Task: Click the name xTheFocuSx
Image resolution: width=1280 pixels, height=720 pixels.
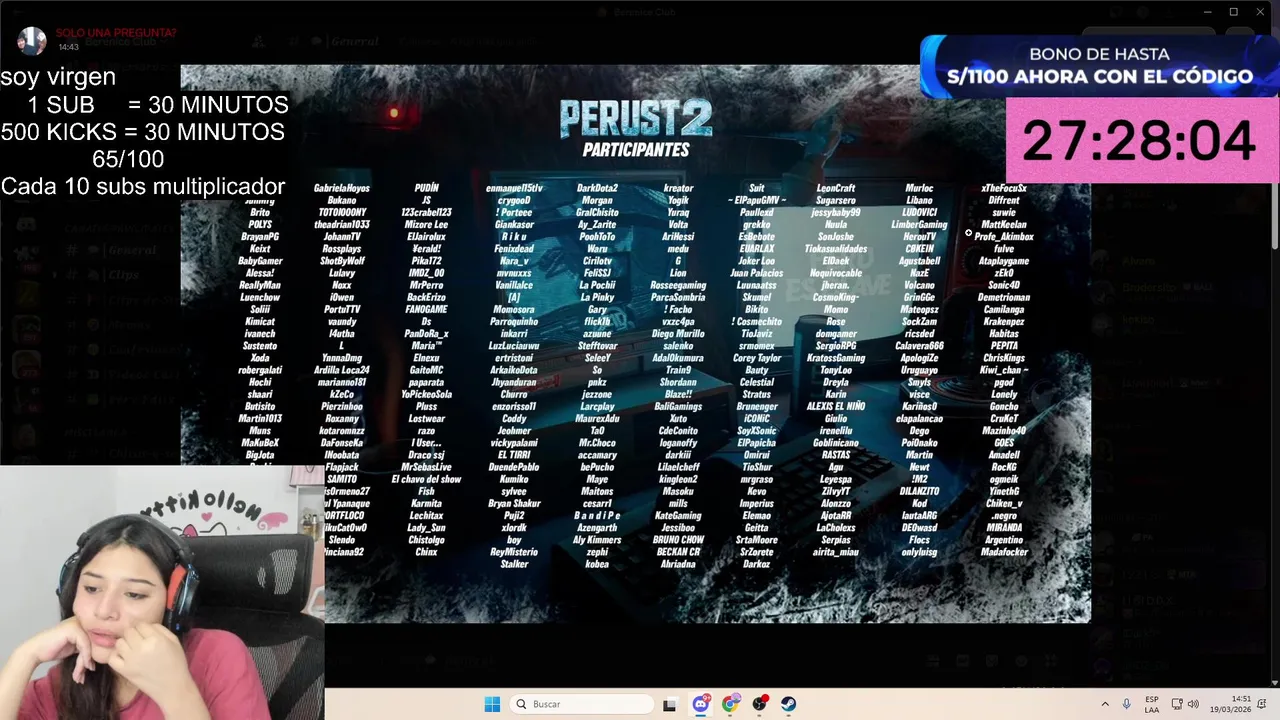Action: (x=1004, y=188)
